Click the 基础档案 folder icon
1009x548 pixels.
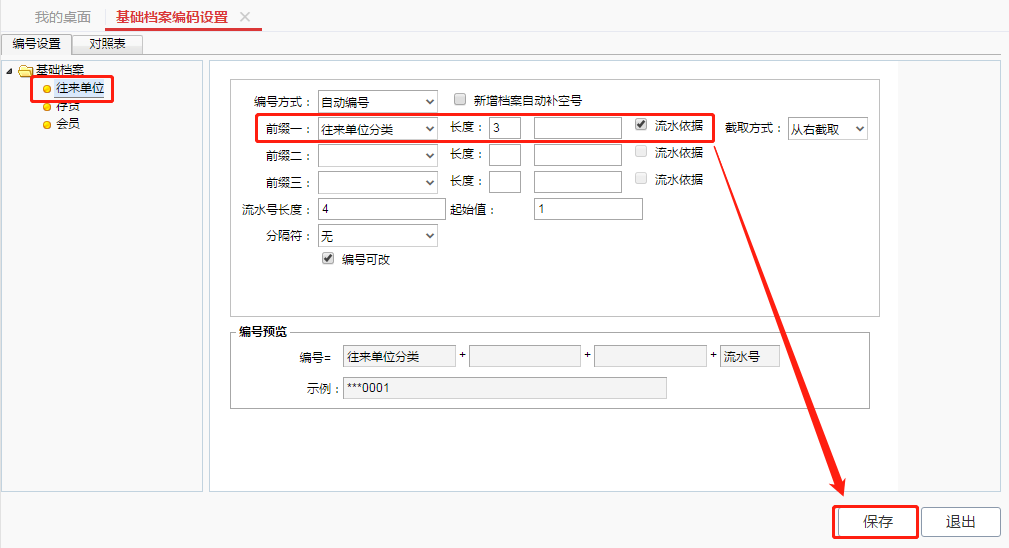click(x=26, y=70)
